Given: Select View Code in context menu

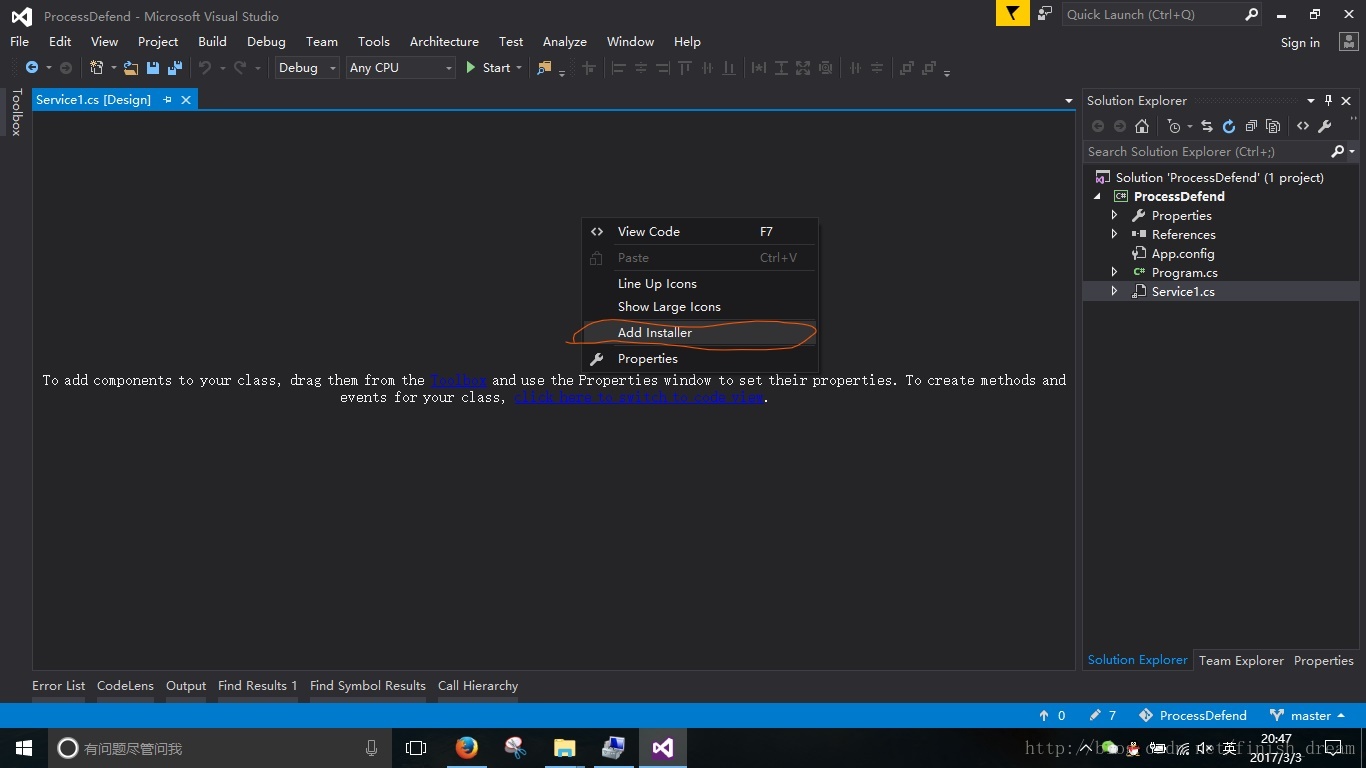Looking at the screenshot, I should [700, 232].
